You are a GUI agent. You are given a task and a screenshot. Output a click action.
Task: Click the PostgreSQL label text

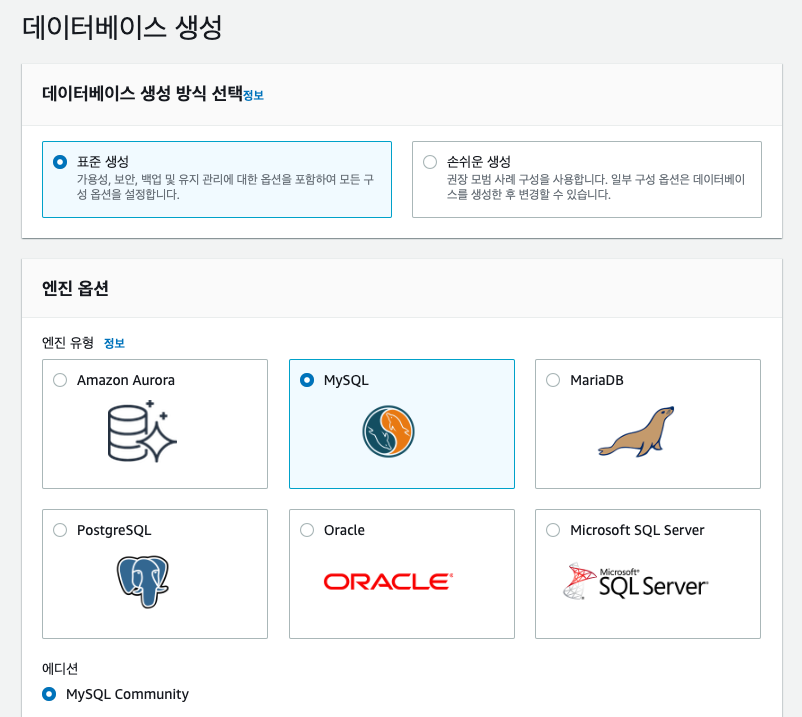tap(114, 530)
